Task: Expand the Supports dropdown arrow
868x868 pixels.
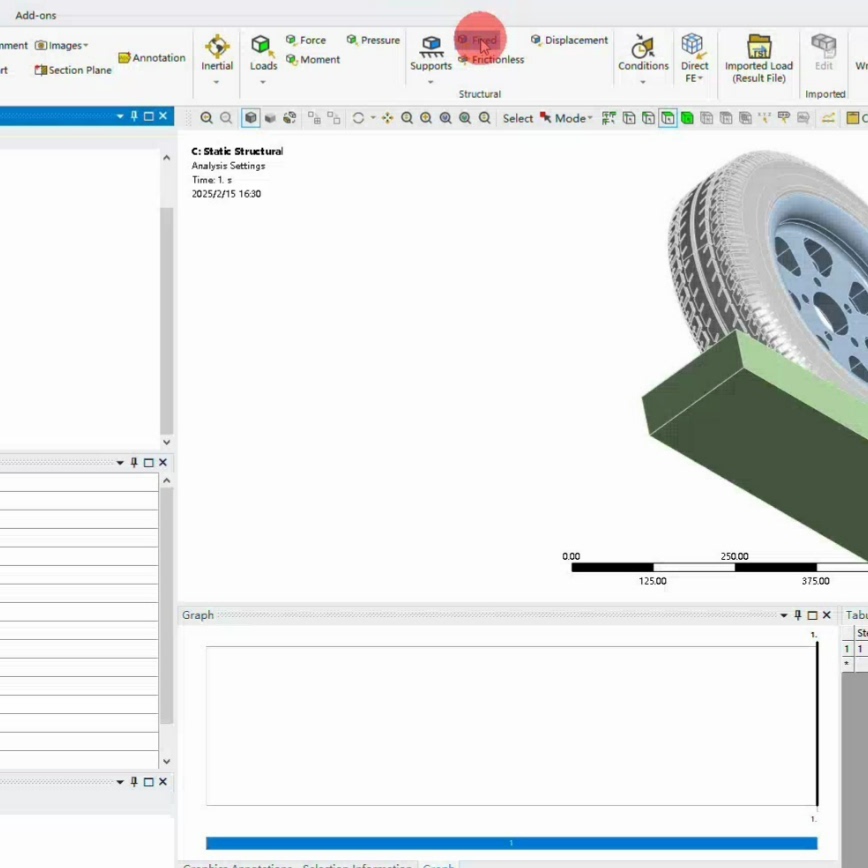Action: tap(431, 82)
